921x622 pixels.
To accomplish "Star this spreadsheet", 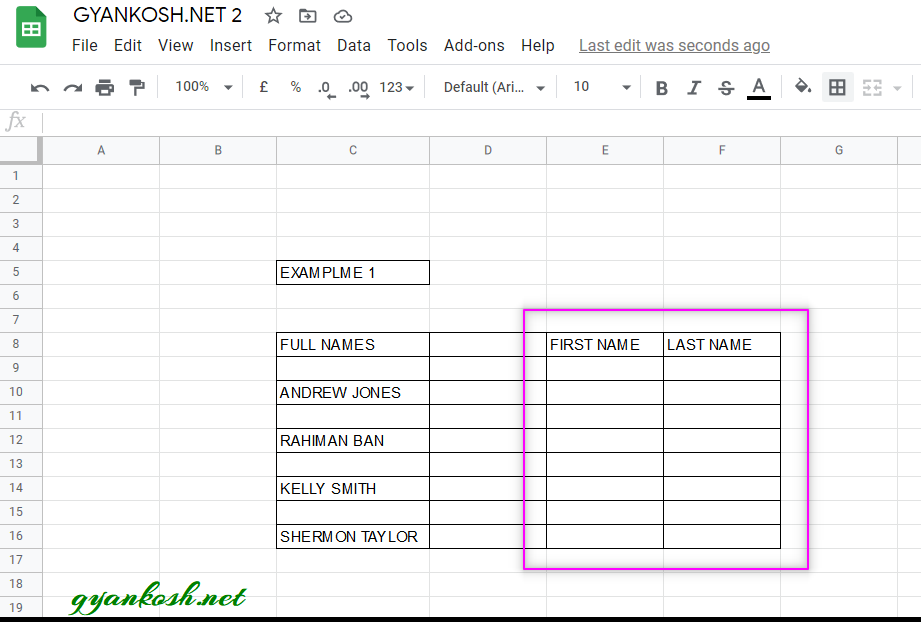I will point(272,16).
